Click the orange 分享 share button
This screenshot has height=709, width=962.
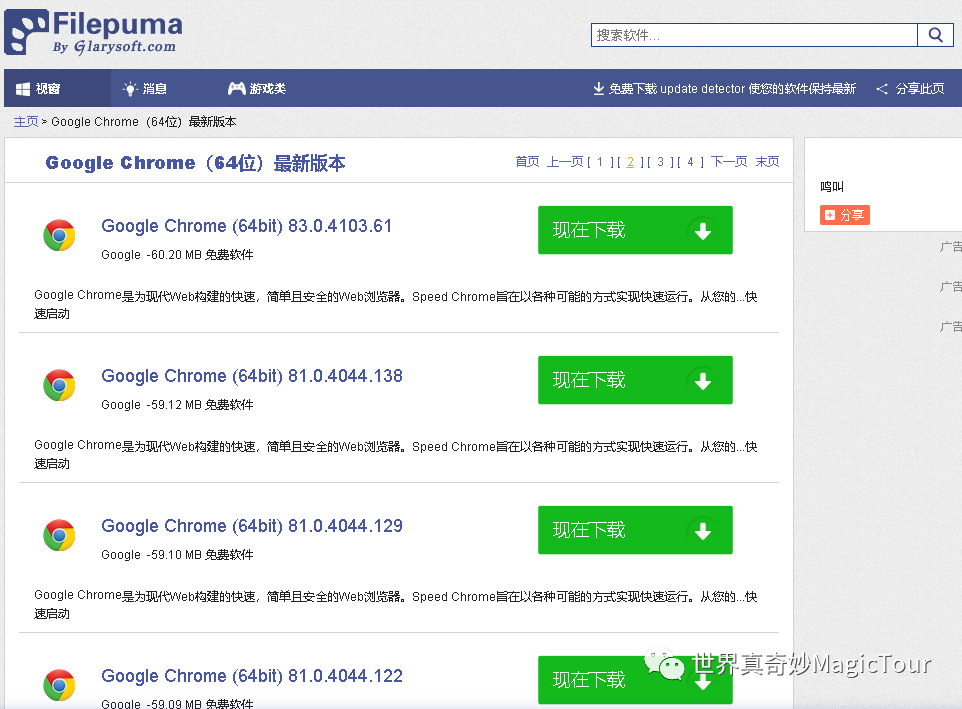pos(844,214)
